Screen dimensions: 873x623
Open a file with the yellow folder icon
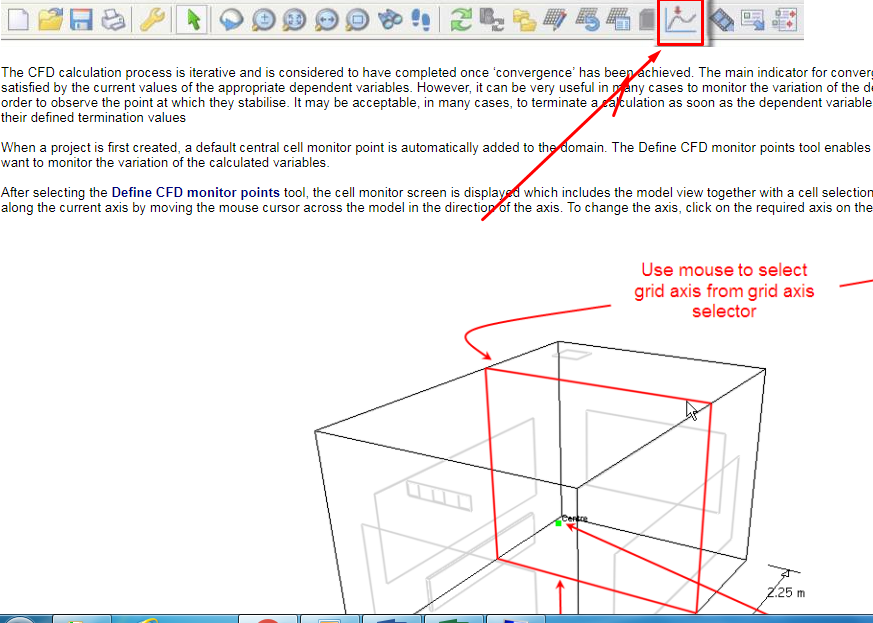(x=50, y=20)
